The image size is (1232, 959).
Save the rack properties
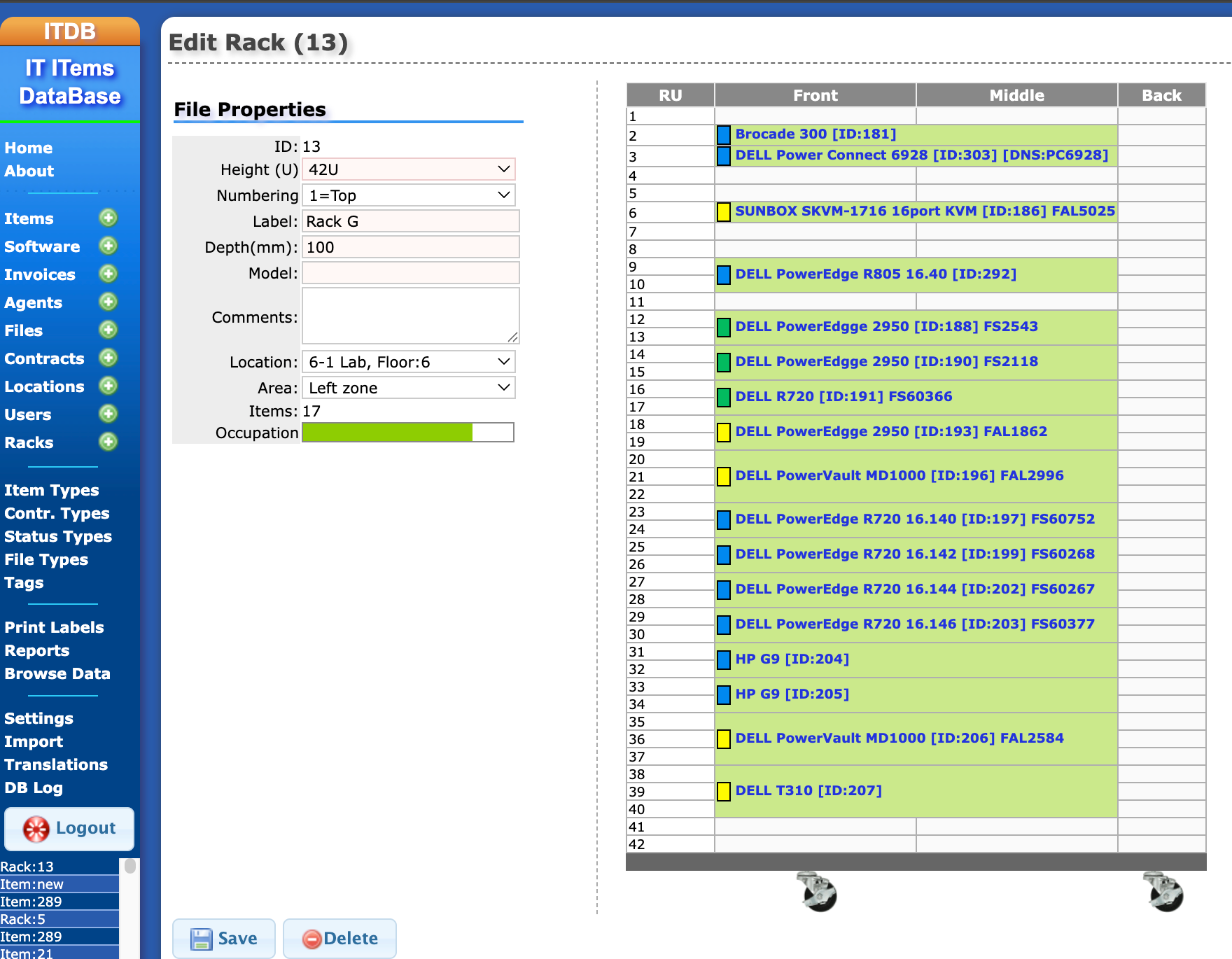[224, 938]
